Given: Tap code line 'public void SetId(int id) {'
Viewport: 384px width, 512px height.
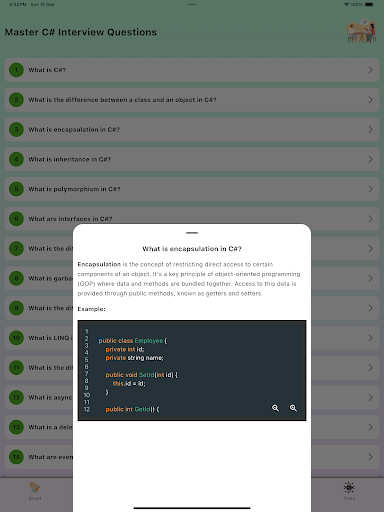Looking at the screenshot, I should tap(142, 375).
